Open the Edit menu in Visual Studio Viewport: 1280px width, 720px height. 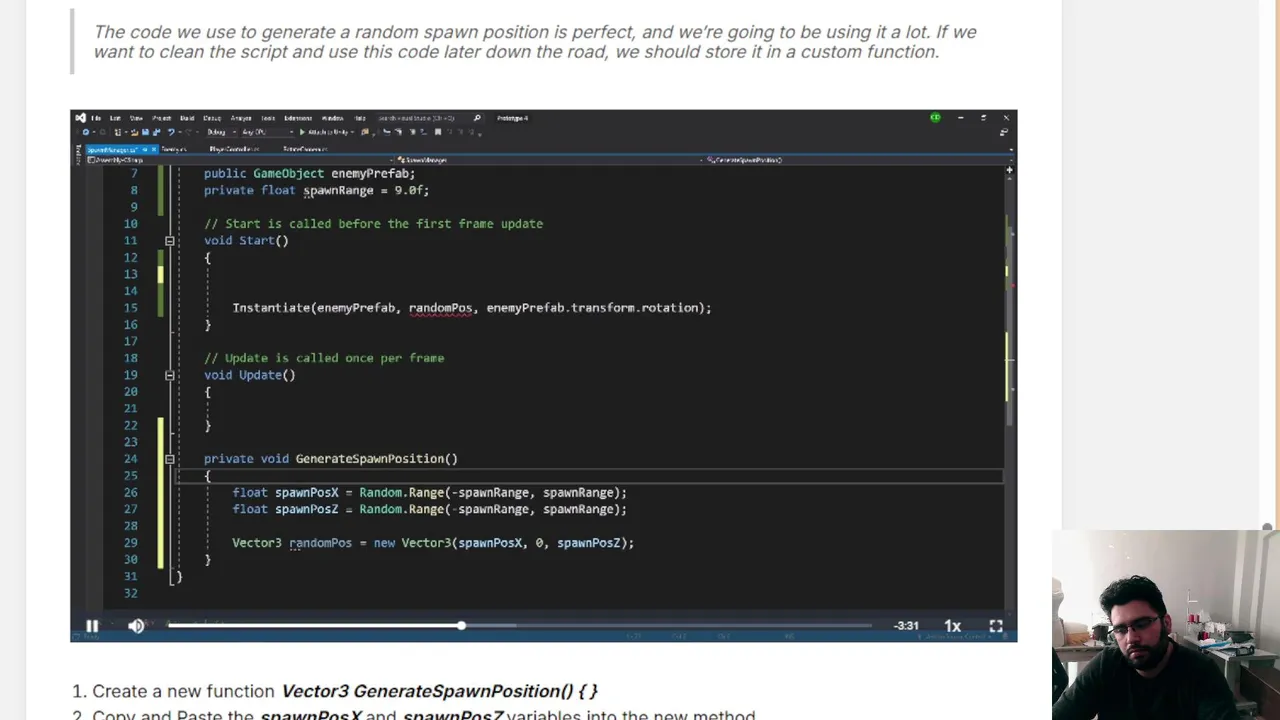tap(115, 118)
